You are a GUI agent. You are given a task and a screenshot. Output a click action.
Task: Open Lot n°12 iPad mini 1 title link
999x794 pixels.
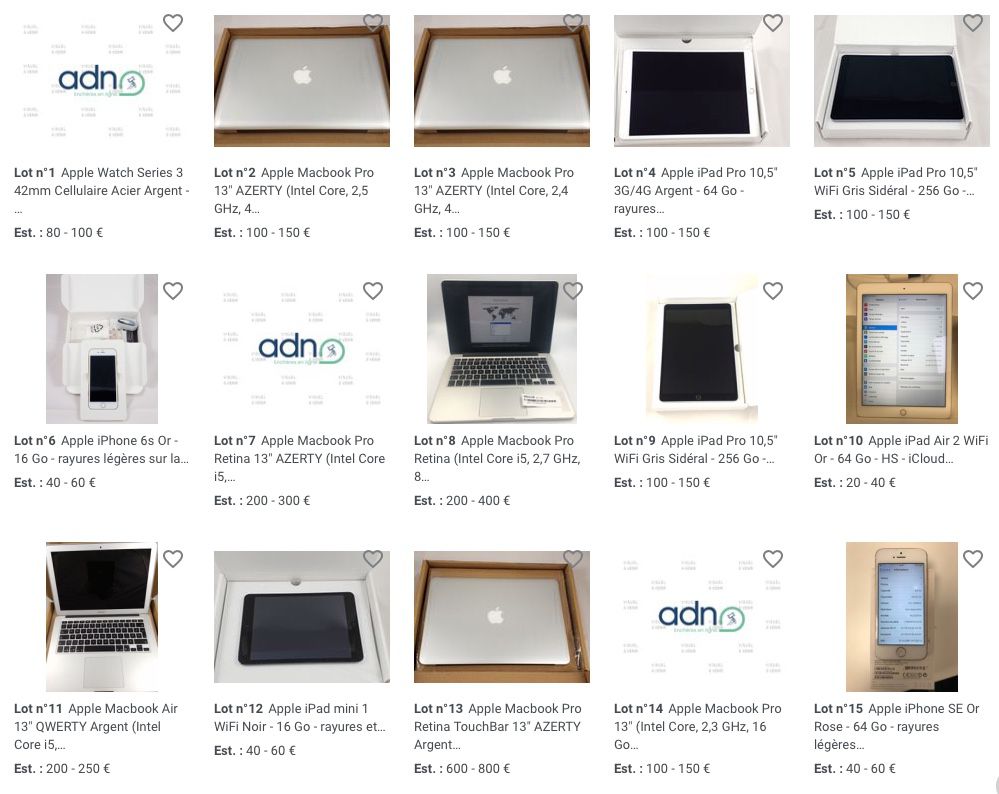point(299,718)
